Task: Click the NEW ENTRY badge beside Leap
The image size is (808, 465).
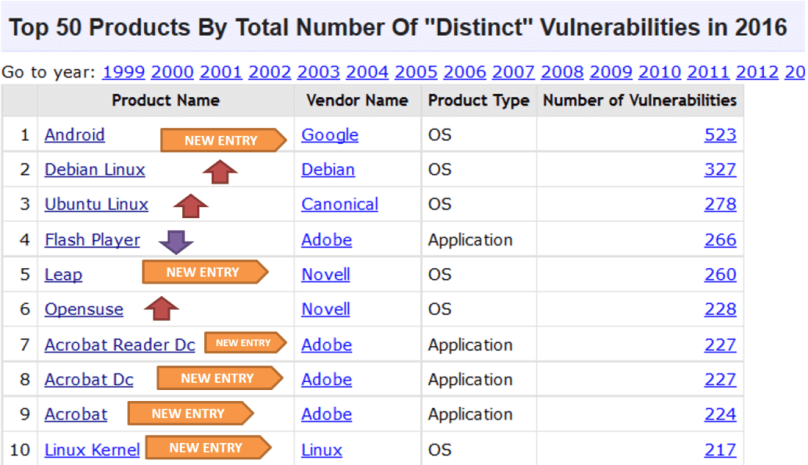Action: click(x=205, y=272)
